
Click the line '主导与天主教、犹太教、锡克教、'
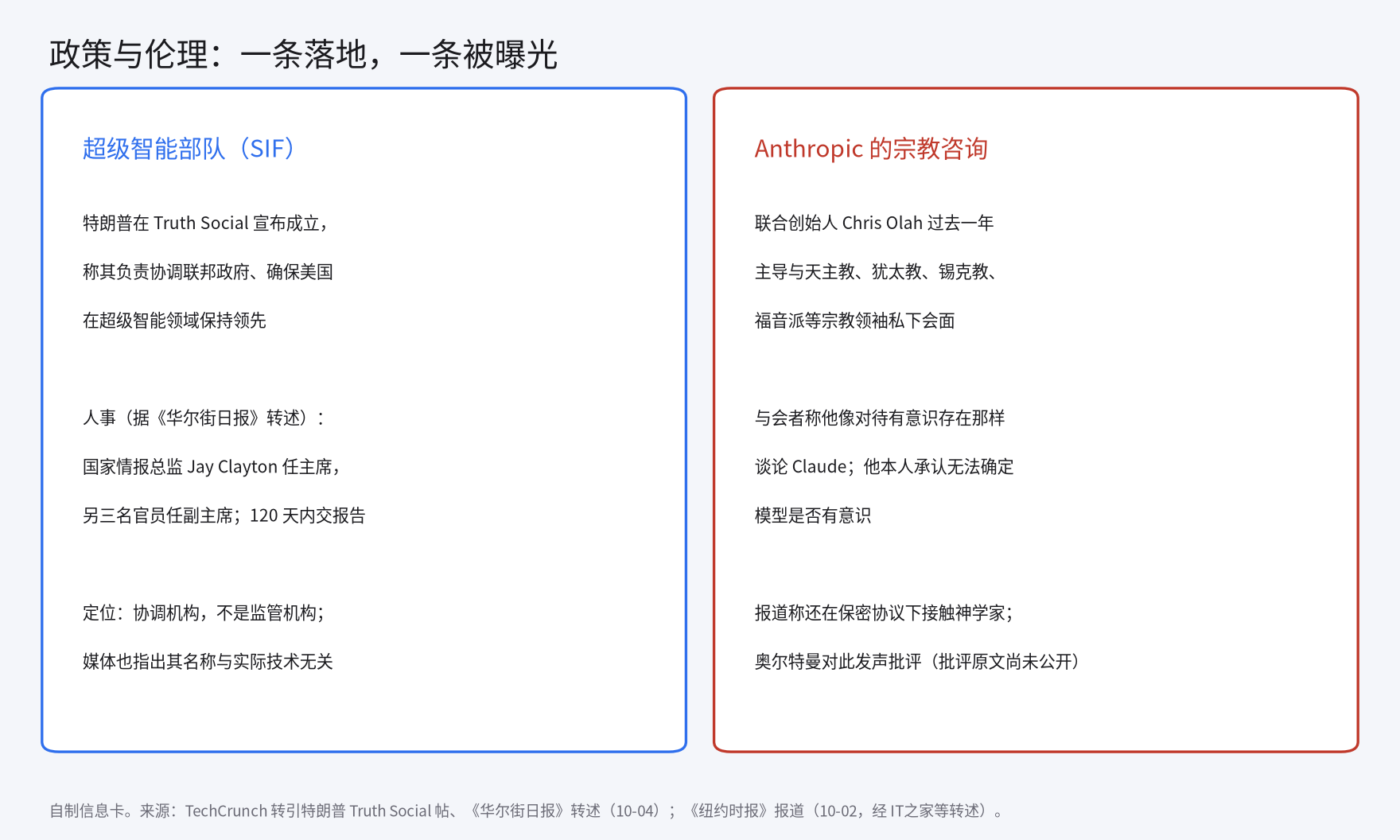coord(876,272)
